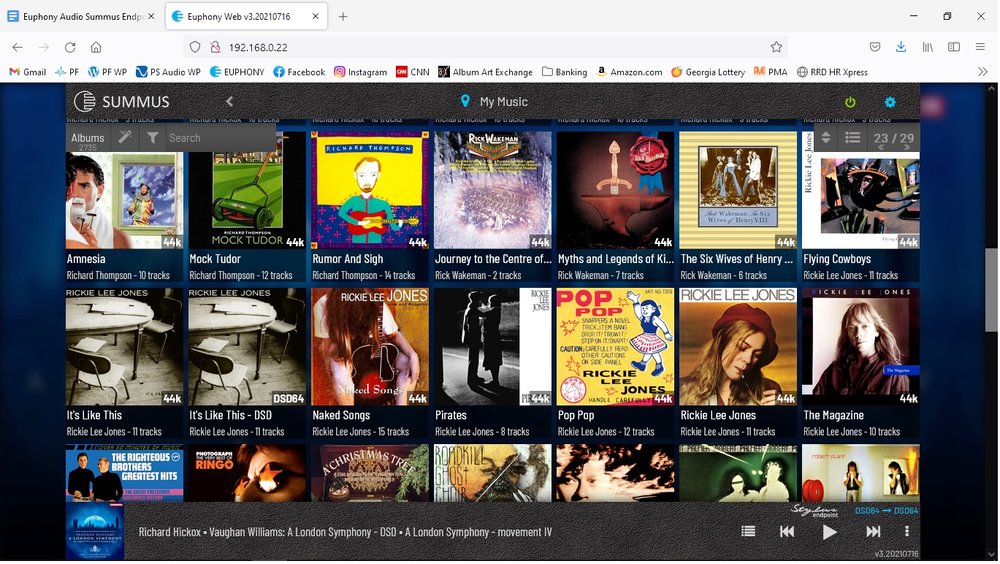Open the Mock Tudor album cover
This screenshot has width=1000, height=564.
[247, 190]
